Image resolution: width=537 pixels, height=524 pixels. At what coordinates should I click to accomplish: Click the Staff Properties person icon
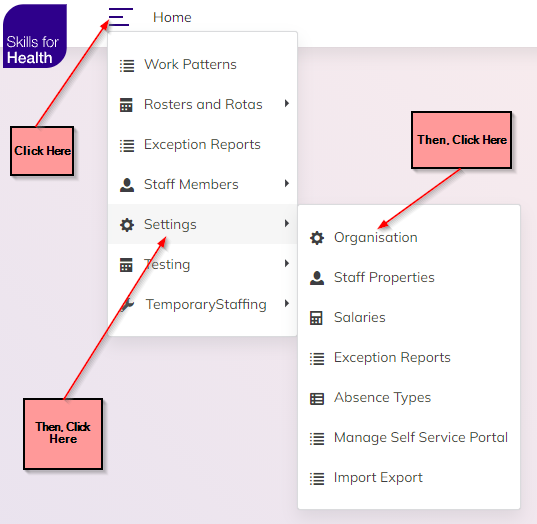[317, 278]
